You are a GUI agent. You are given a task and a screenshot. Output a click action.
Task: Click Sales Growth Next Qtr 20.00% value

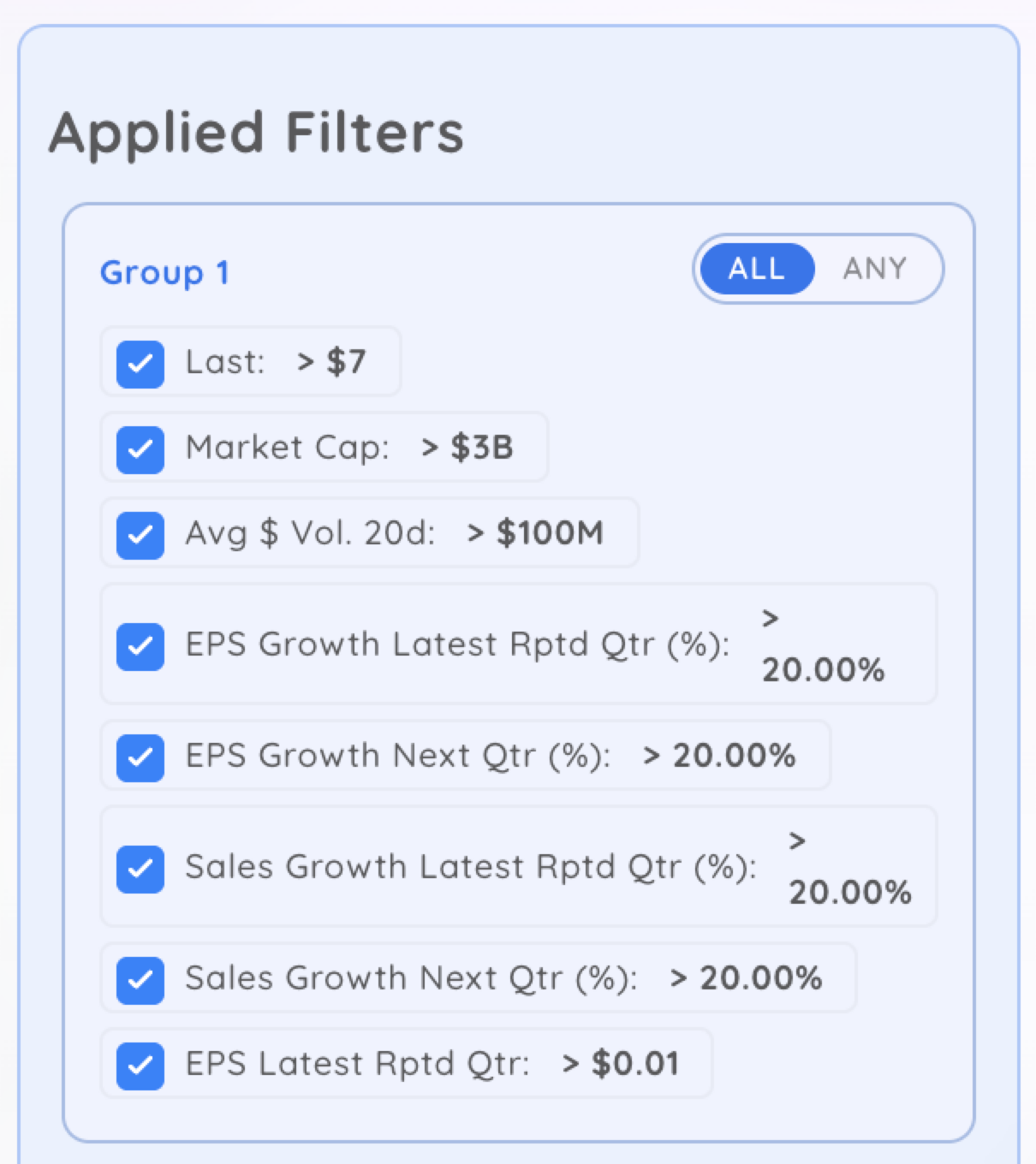747,978
